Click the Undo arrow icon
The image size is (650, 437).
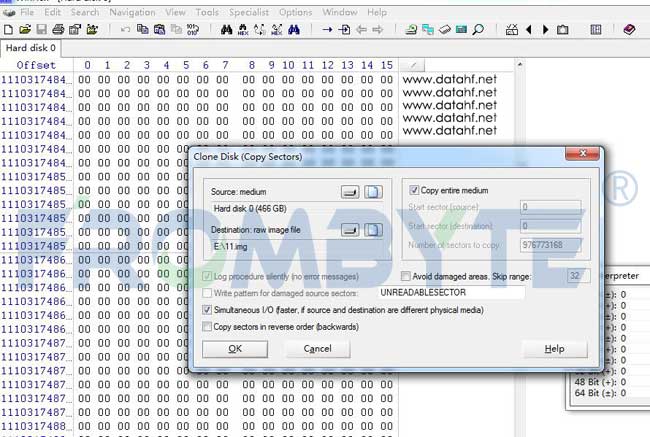(x=125, y=29)
